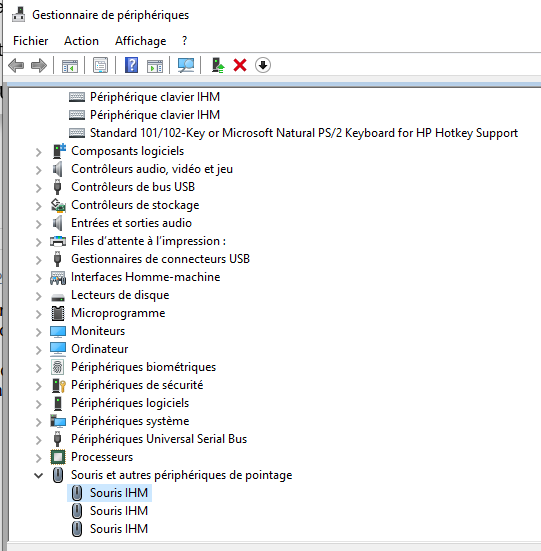Open the Action menu

[81, 41]
